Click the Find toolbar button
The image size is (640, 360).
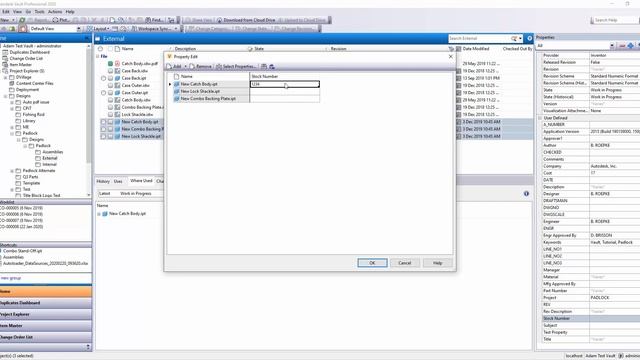coord(155,20)
